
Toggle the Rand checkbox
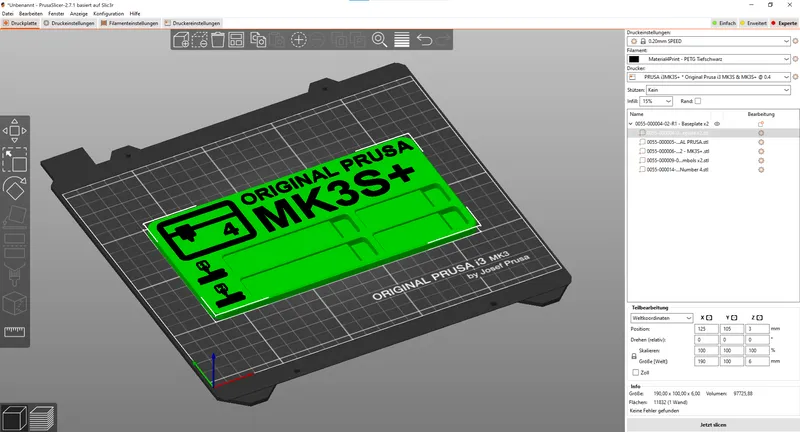[697, 101]
